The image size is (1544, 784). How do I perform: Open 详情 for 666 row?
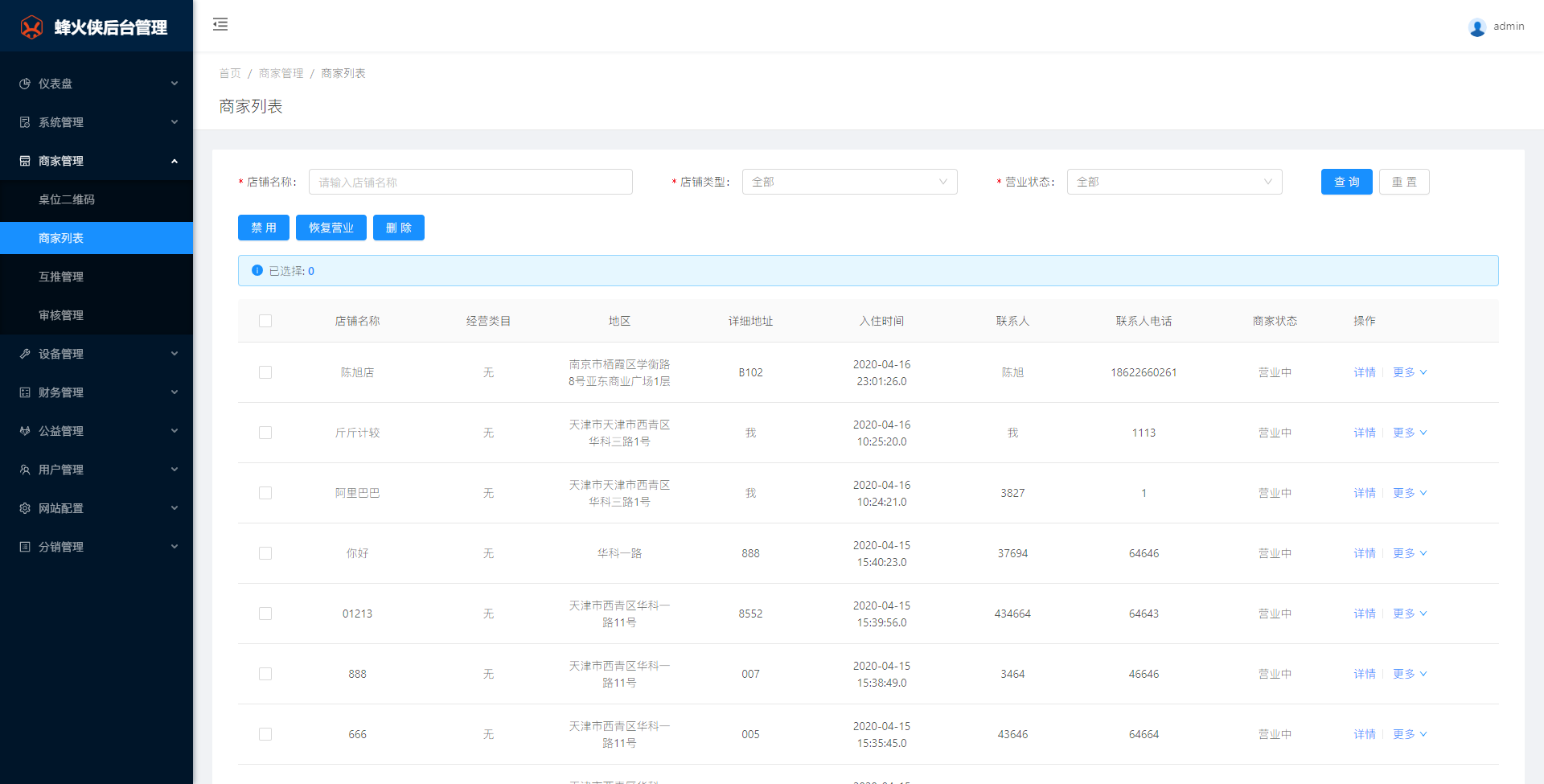(x=1365, y=734)
